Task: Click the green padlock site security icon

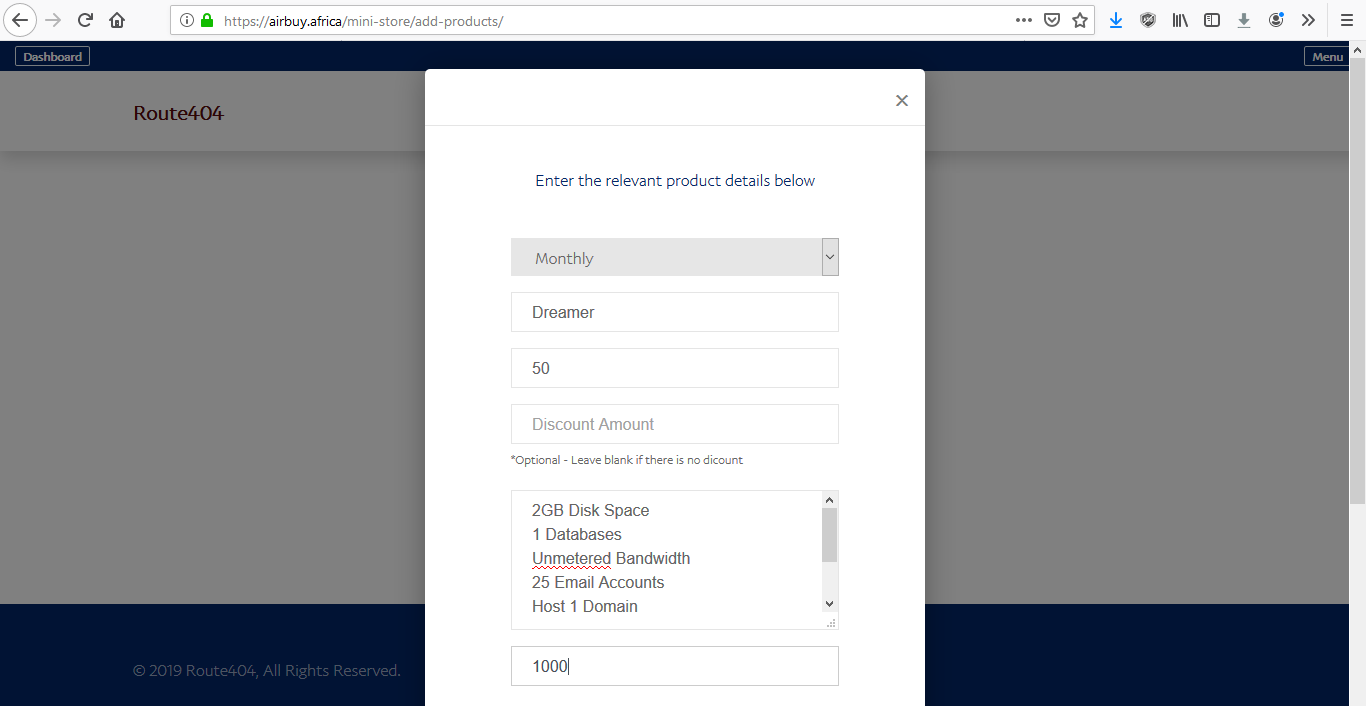Action: [207, 20]
